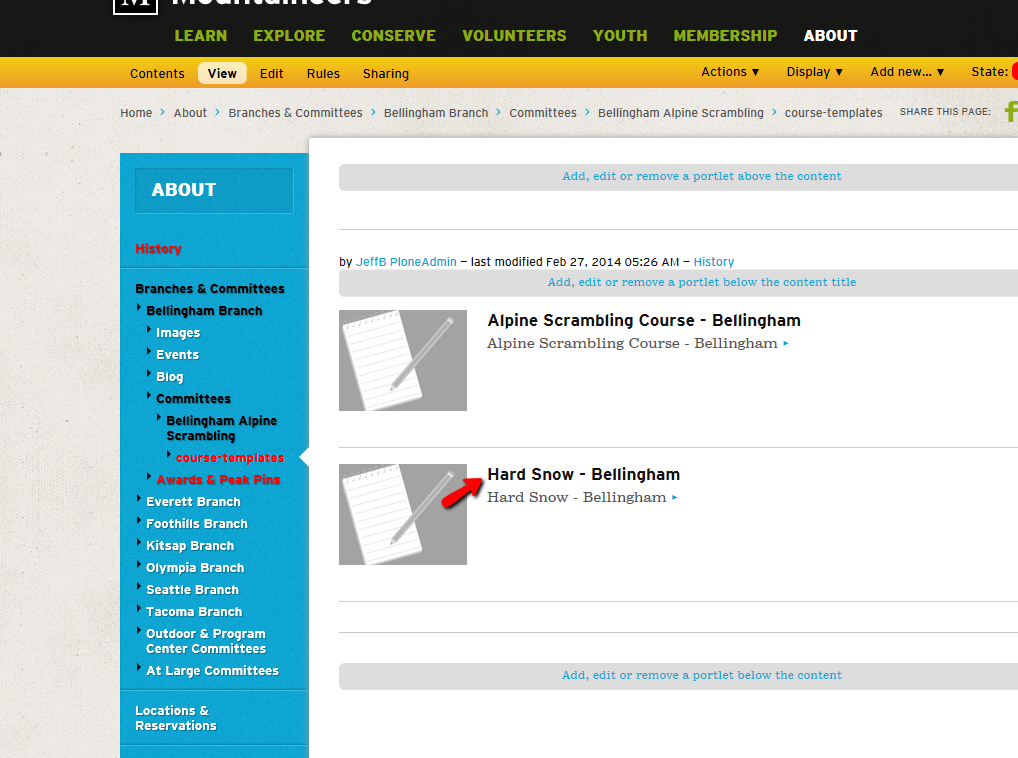Open the Sharing tab
Screen dimensions: 1018x758
(386, 73)
